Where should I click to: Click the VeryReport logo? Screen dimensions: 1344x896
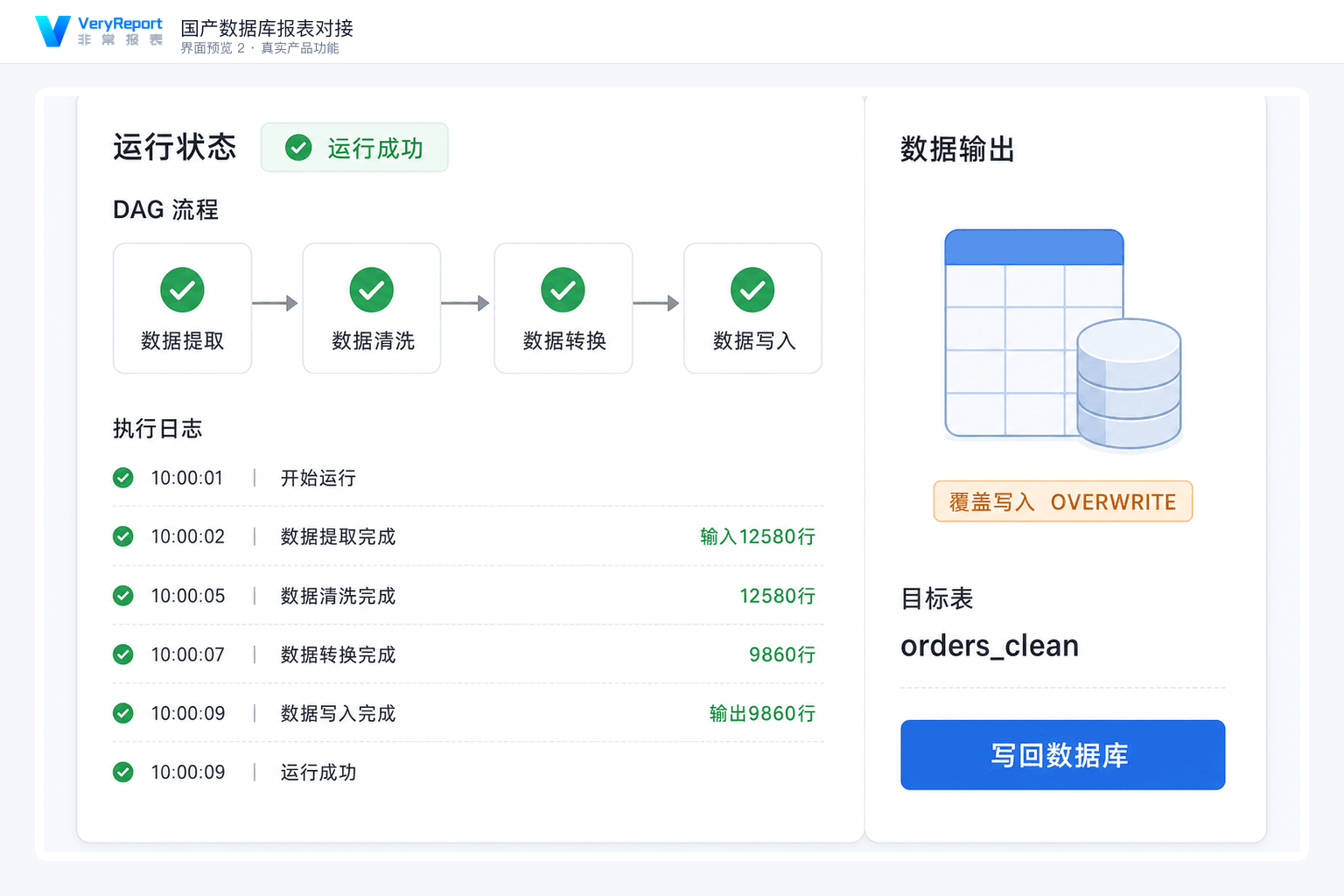99,31
